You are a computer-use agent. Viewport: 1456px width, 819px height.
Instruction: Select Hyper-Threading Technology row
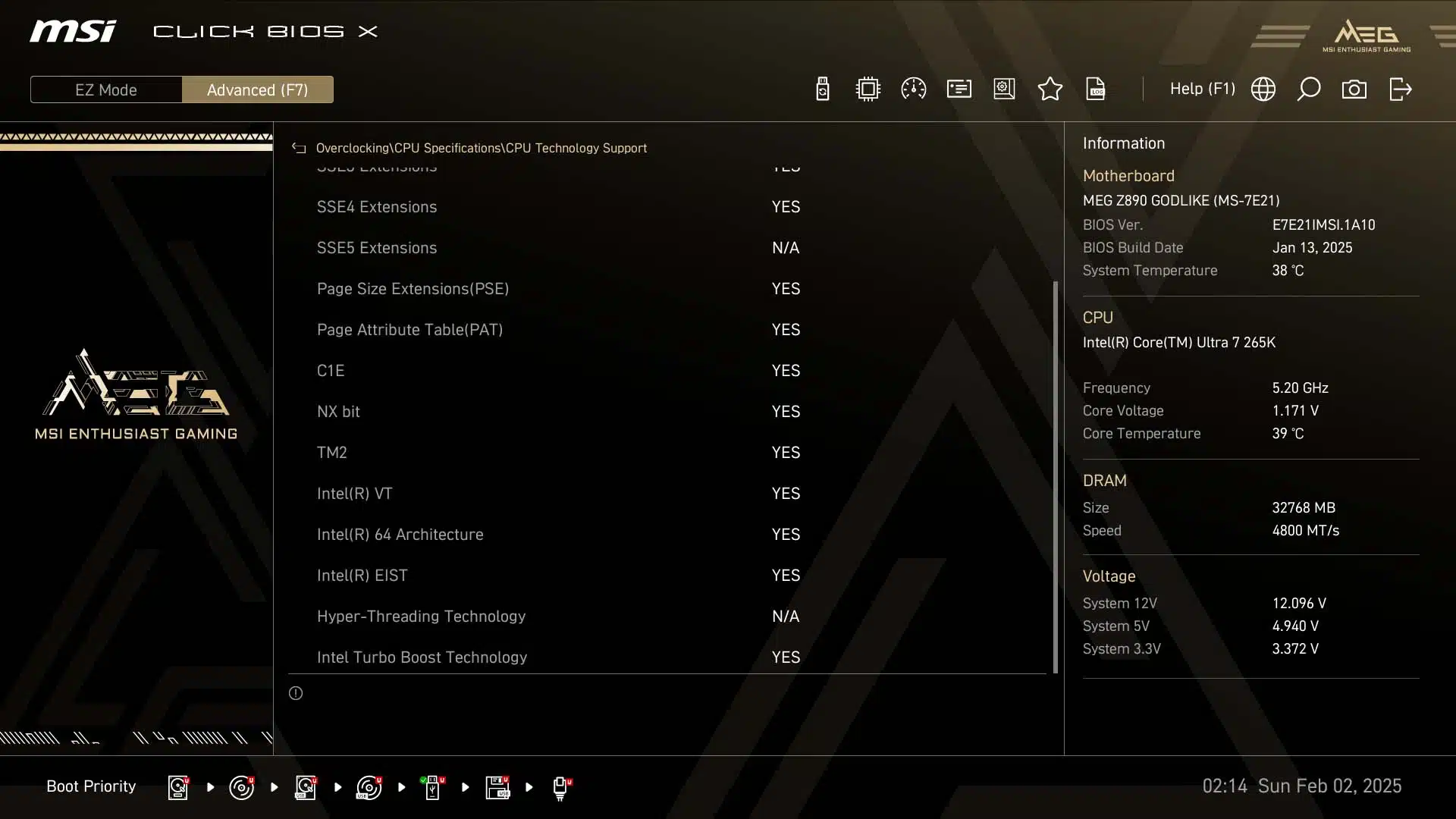tap(667, 617)
